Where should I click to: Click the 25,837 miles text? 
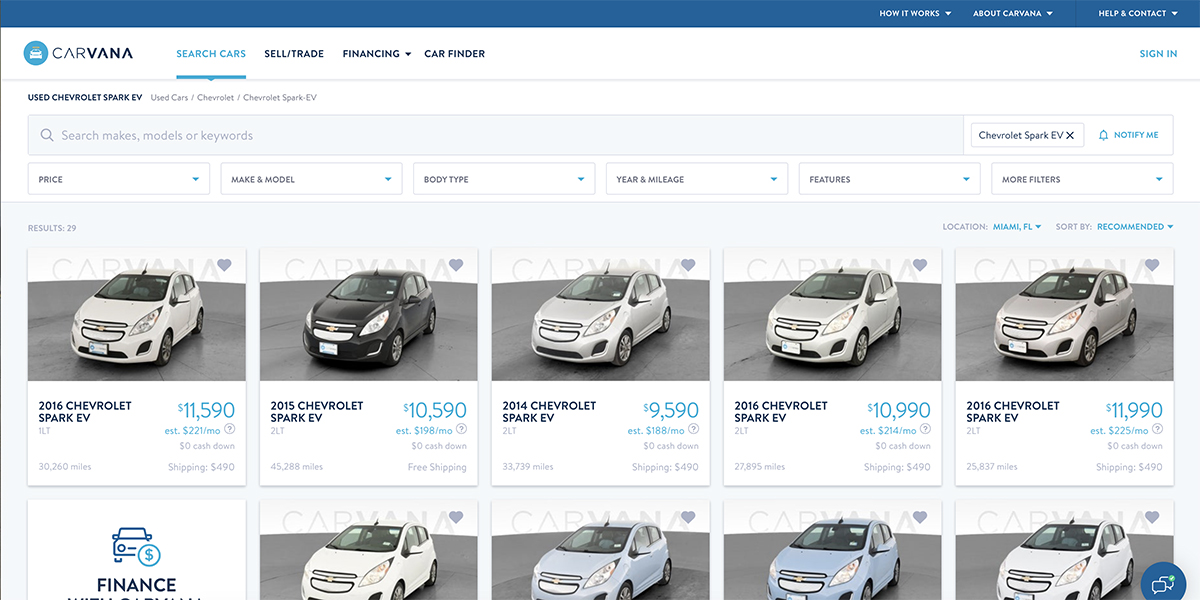[x=993, y=467]
